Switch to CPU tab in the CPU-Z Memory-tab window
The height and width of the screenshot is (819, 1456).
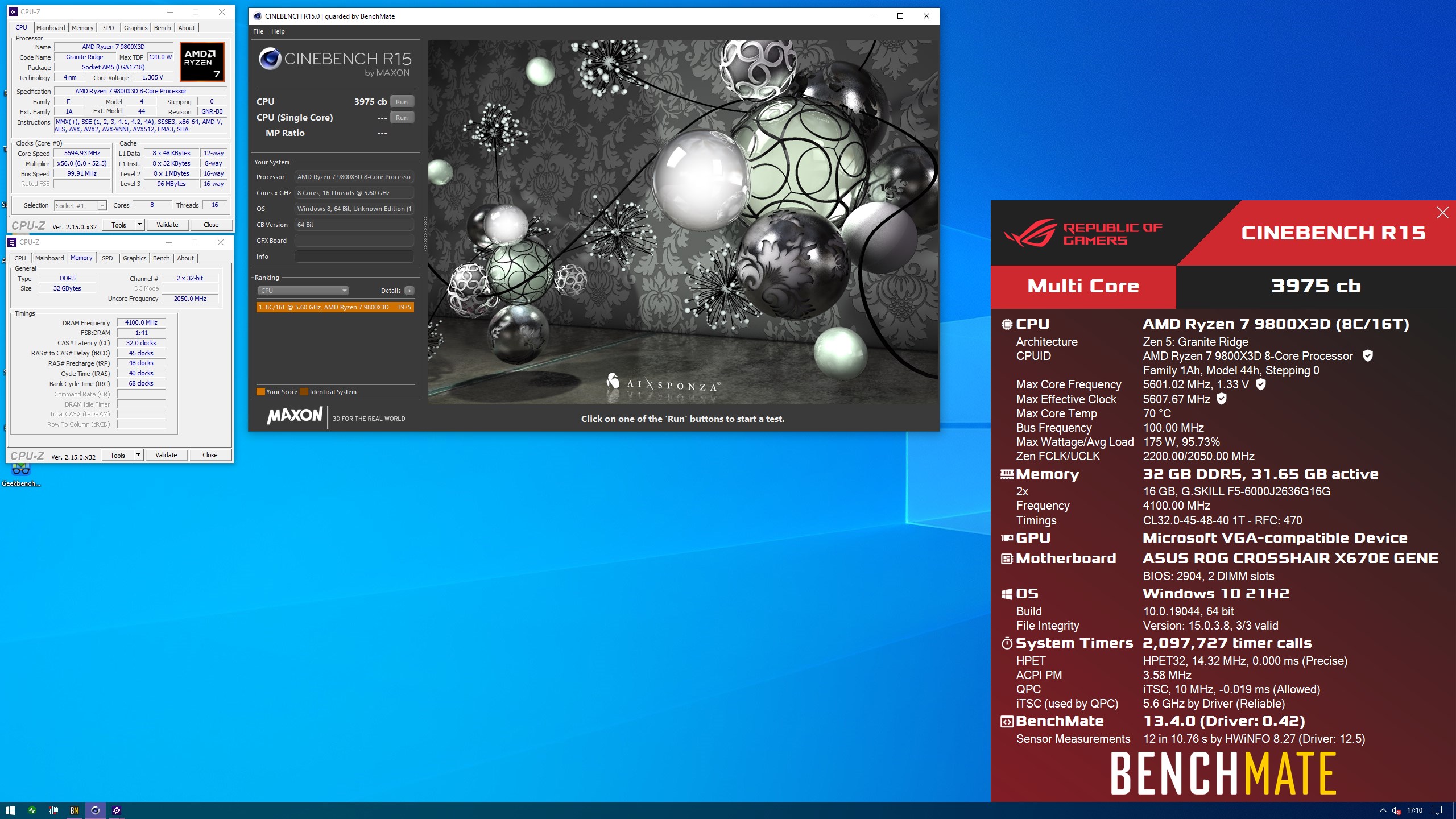(20, 258)
